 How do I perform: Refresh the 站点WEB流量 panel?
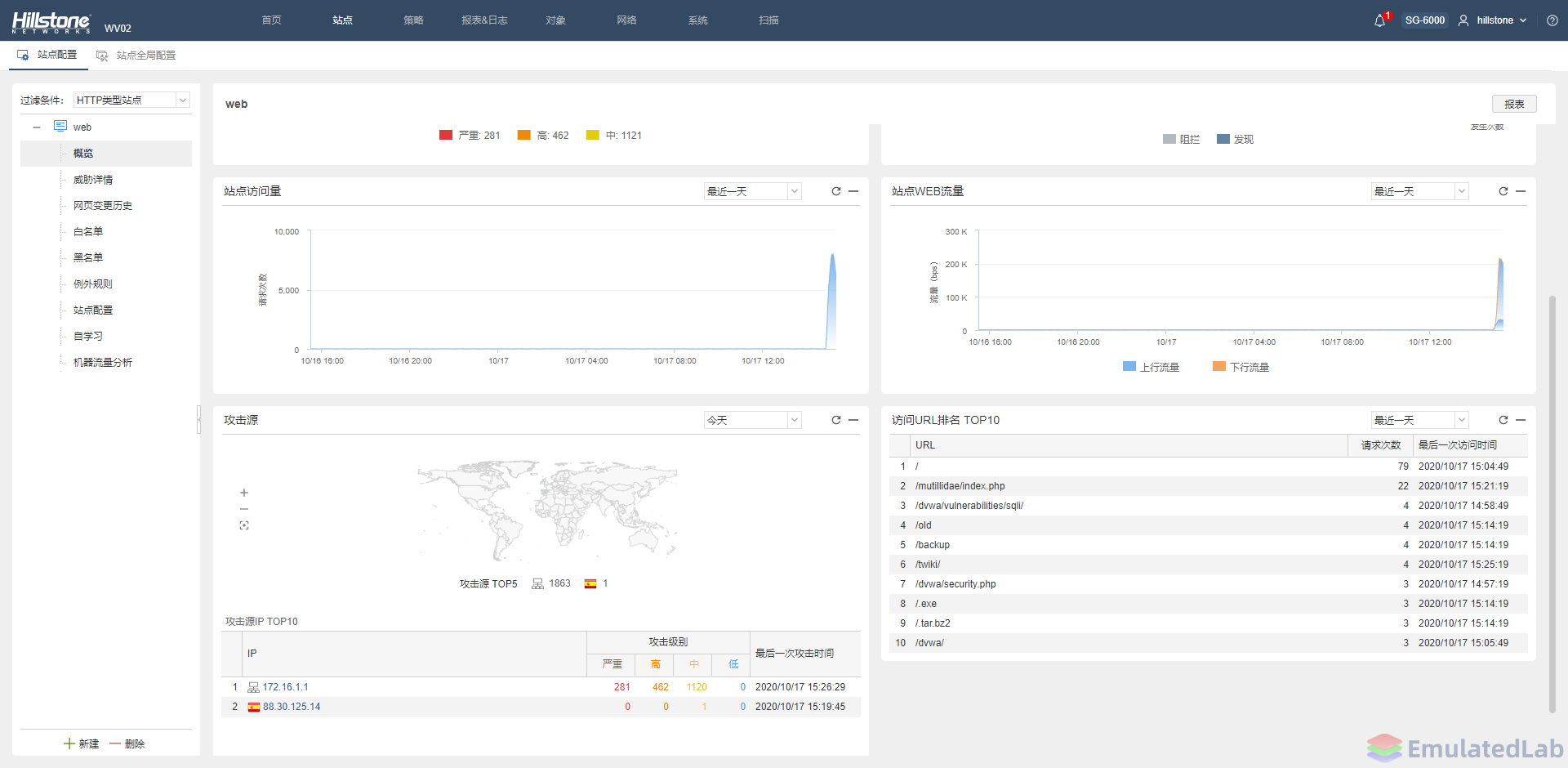(x=1503, y=191)
